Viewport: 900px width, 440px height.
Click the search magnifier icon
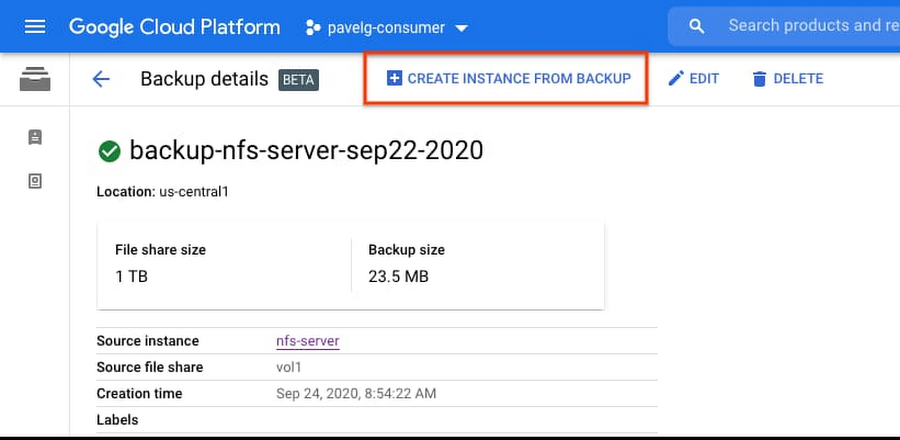point(696,26)
